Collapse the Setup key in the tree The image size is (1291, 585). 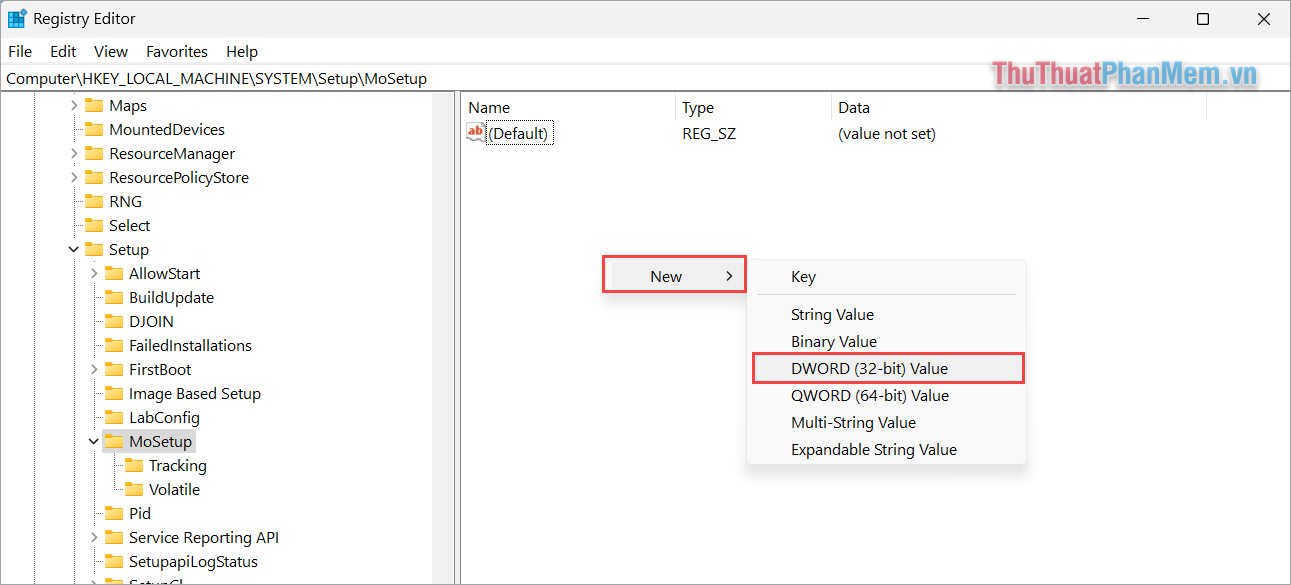(73, 249)
